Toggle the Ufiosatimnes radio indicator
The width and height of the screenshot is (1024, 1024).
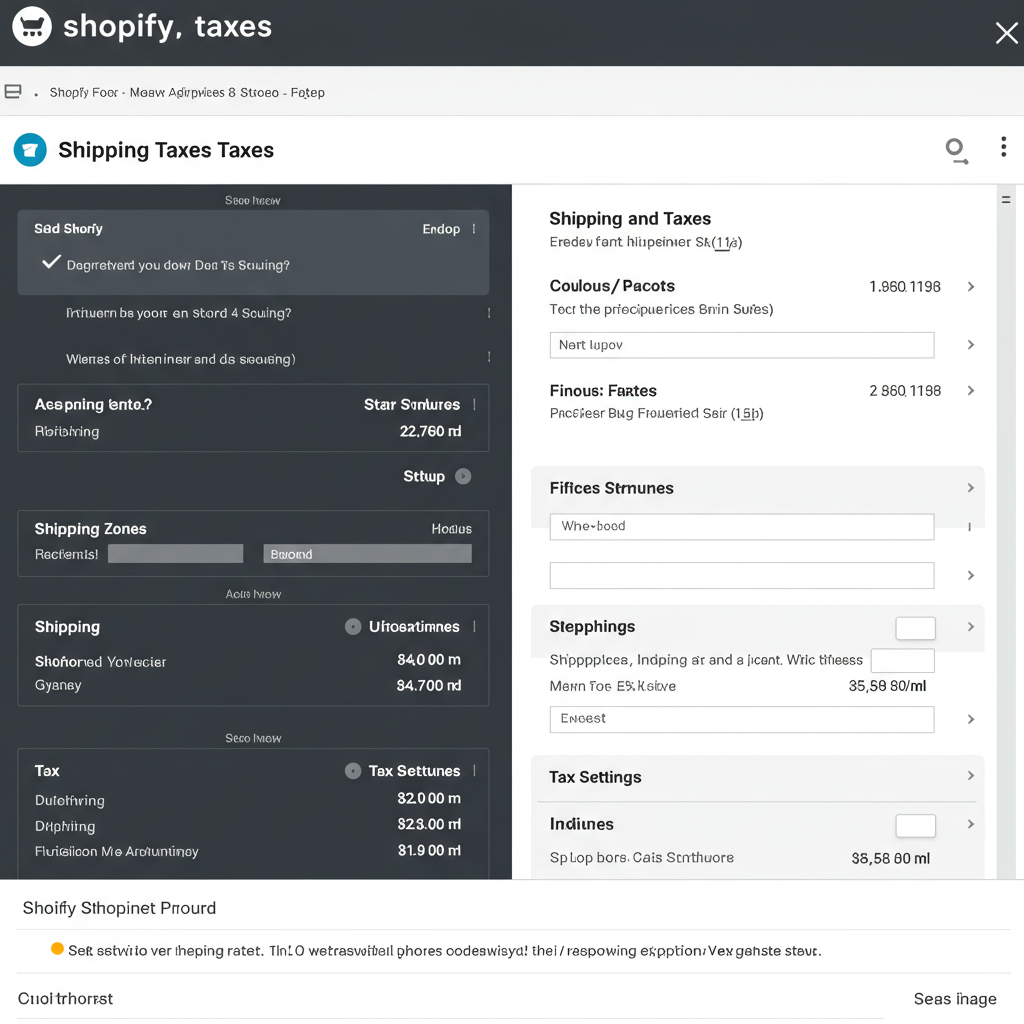click(x=353, y=627)
